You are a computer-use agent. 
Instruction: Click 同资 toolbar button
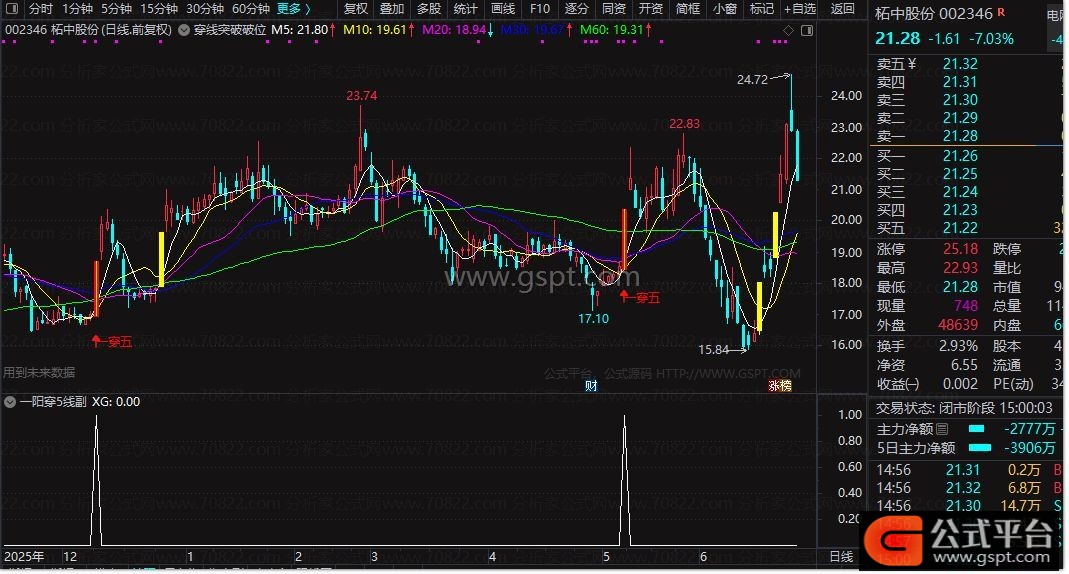(614, 9)
